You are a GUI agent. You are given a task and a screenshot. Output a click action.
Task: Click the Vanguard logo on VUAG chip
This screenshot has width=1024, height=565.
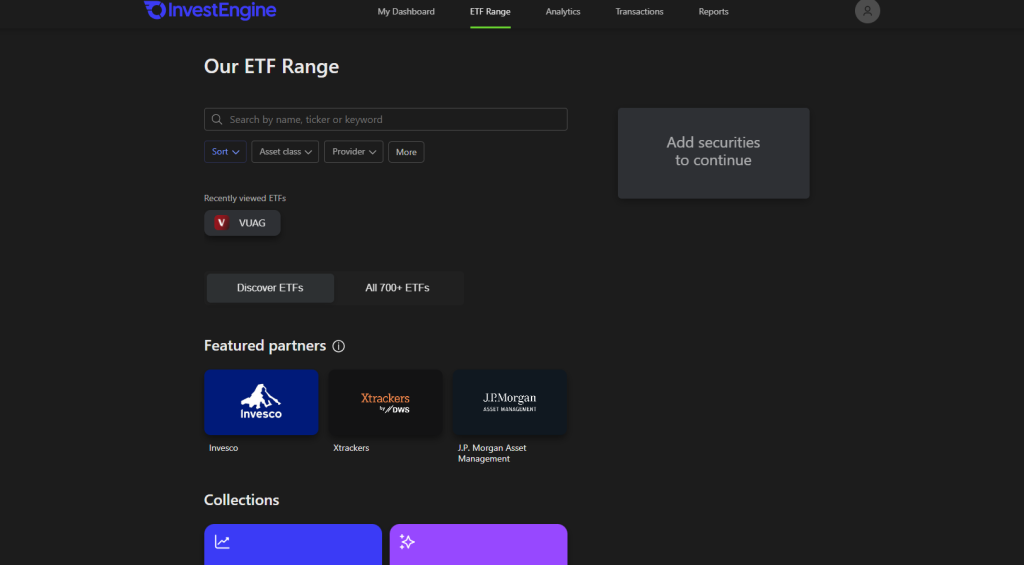coord(222,223)
